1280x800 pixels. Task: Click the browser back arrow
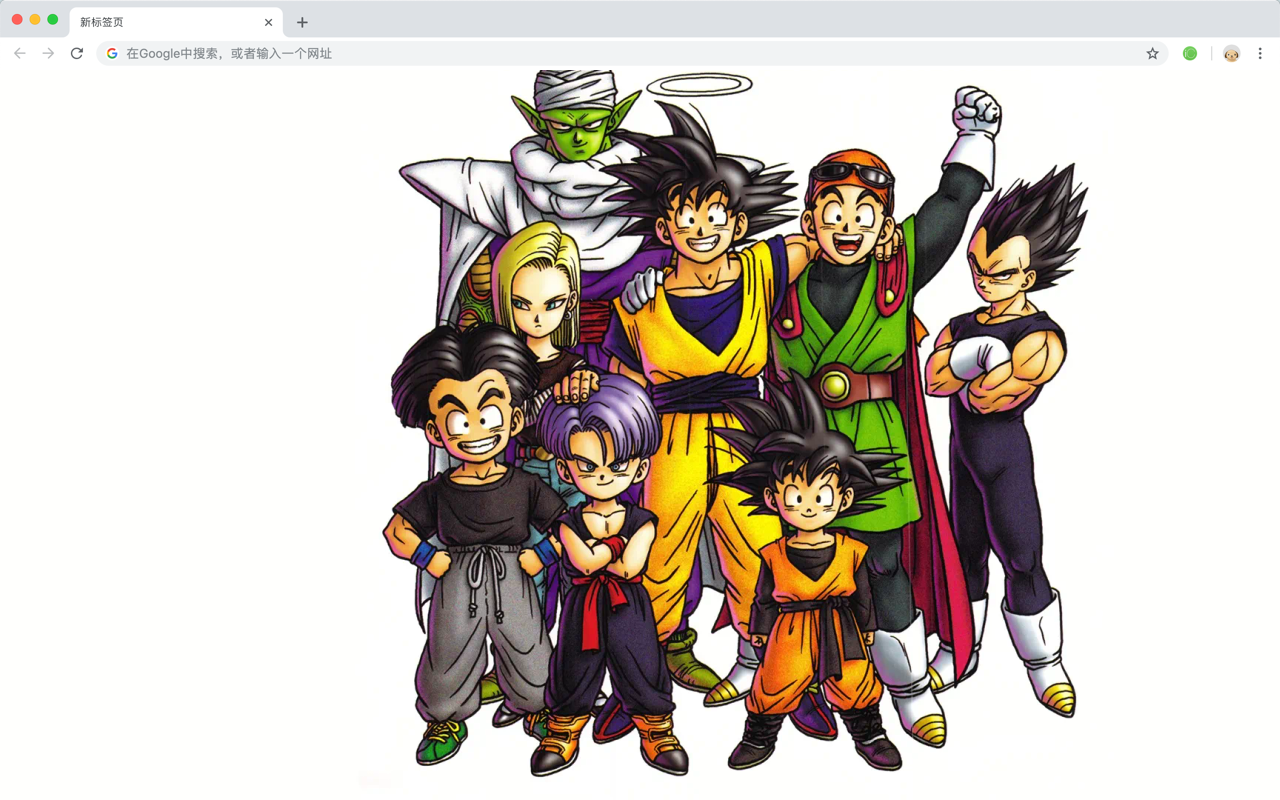tap(20, 53)
